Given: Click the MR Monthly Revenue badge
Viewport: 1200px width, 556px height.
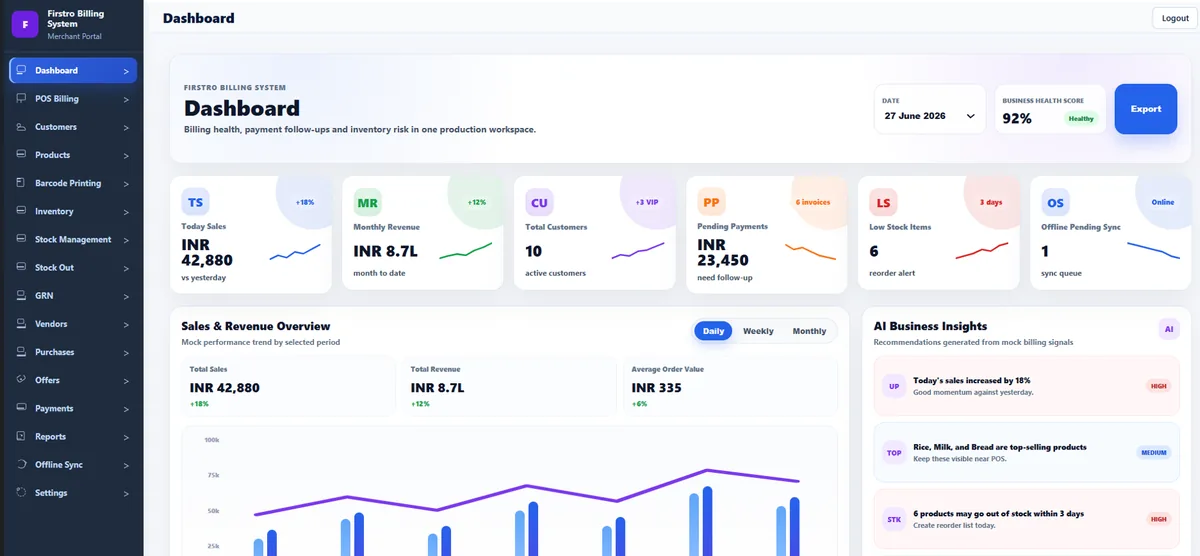Looking at the screenshot, I should [x=367, y=202].
